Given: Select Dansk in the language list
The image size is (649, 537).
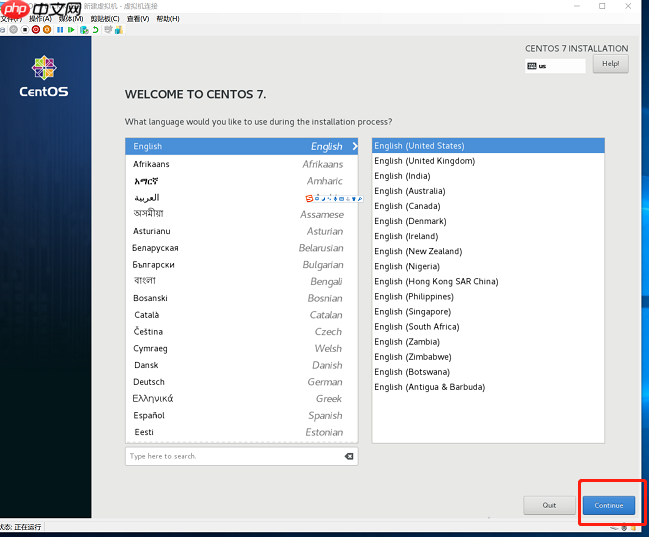Looking at the screenshot, I should click(242, 365).
